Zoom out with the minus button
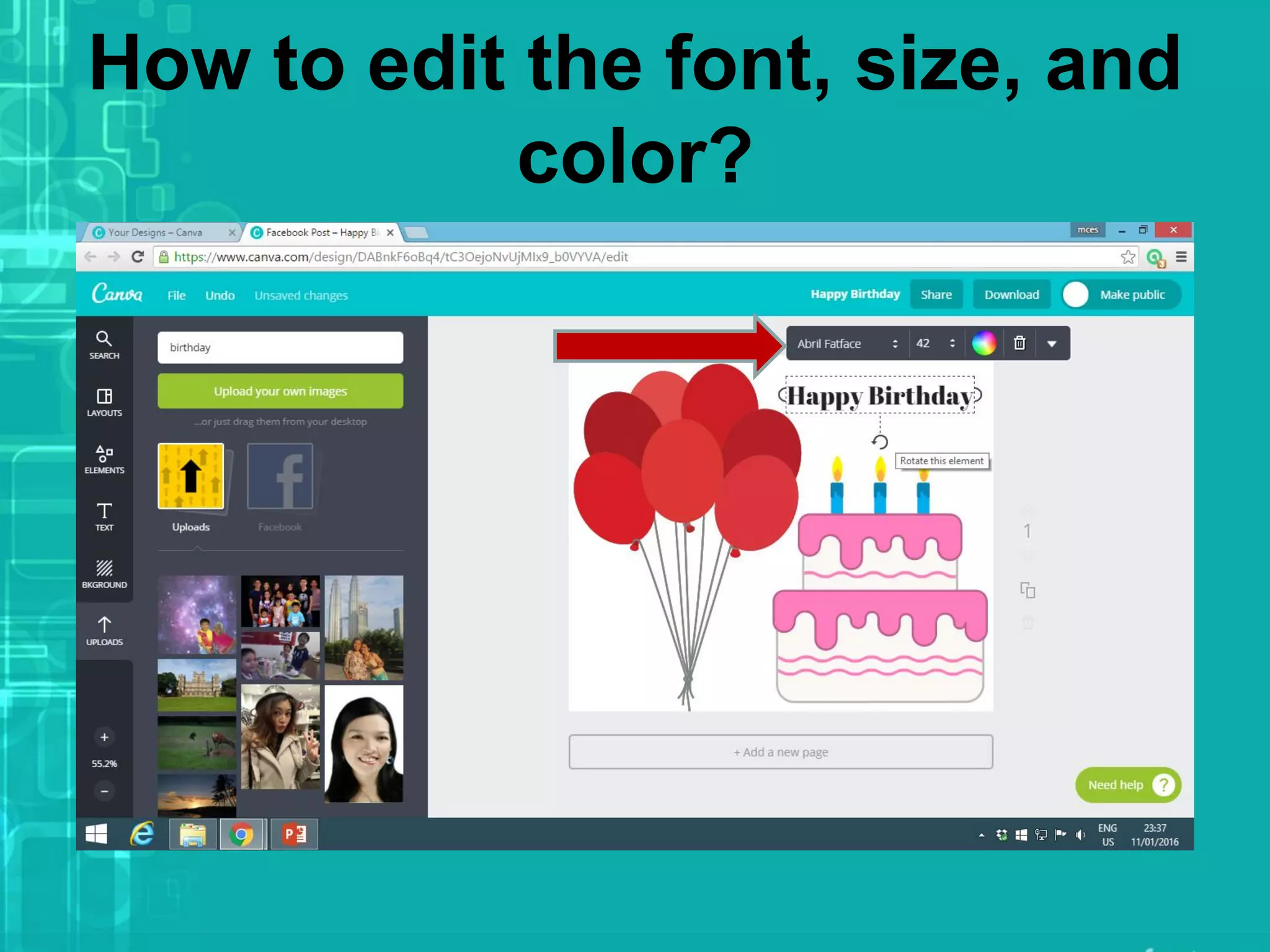 [104, 791]
